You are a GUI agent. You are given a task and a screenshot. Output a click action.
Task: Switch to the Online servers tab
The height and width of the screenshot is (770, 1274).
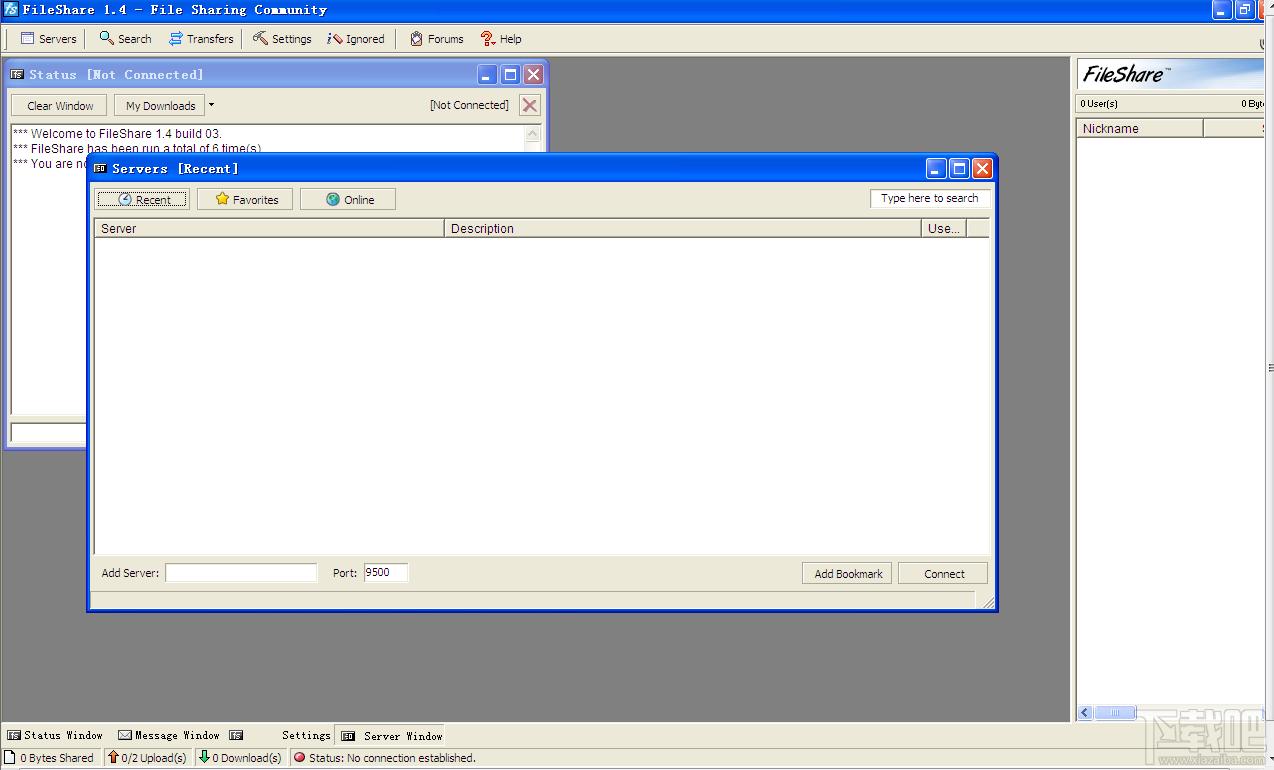pos(348,199)
